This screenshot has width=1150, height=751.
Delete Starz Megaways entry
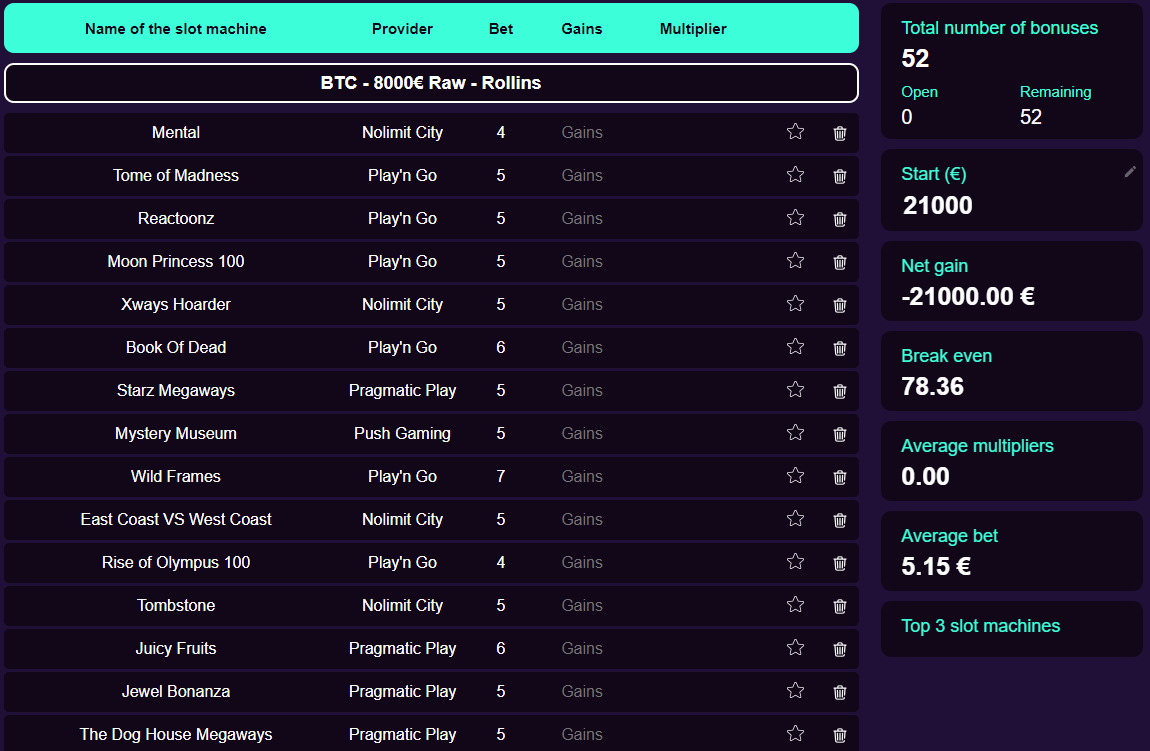coord(840,391)
